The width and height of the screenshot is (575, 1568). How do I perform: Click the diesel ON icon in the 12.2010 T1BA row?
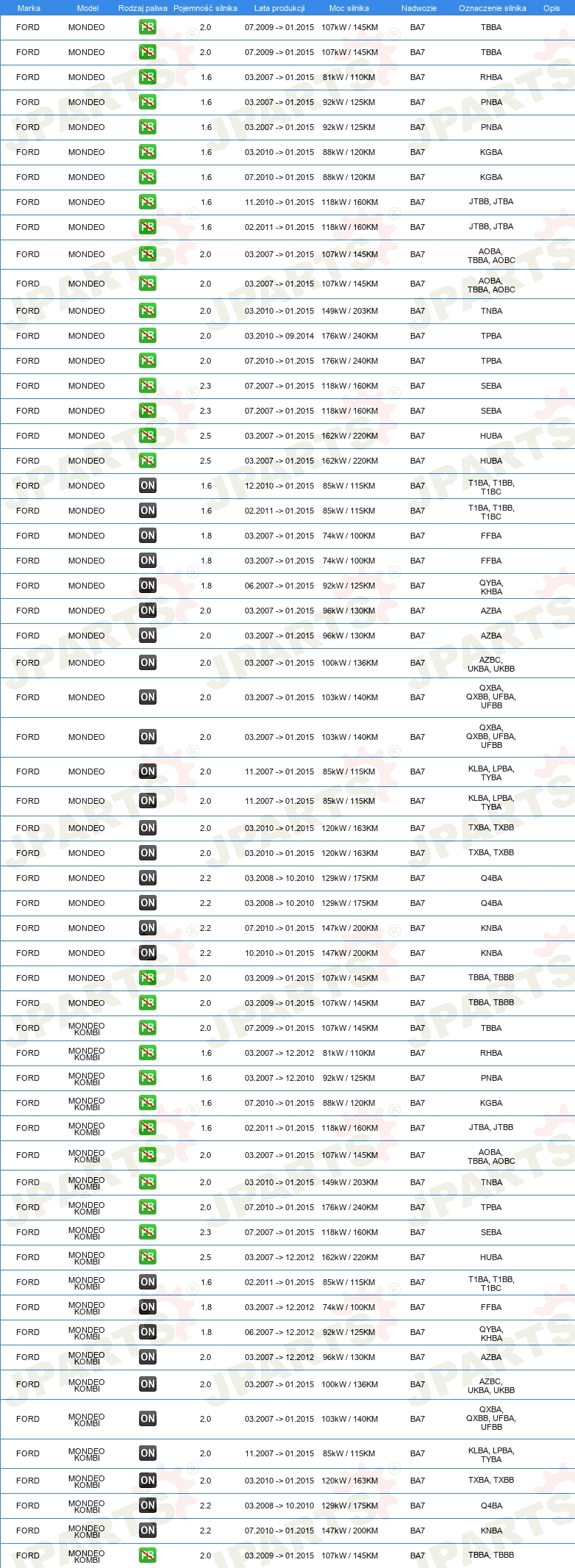click(147, 486)
